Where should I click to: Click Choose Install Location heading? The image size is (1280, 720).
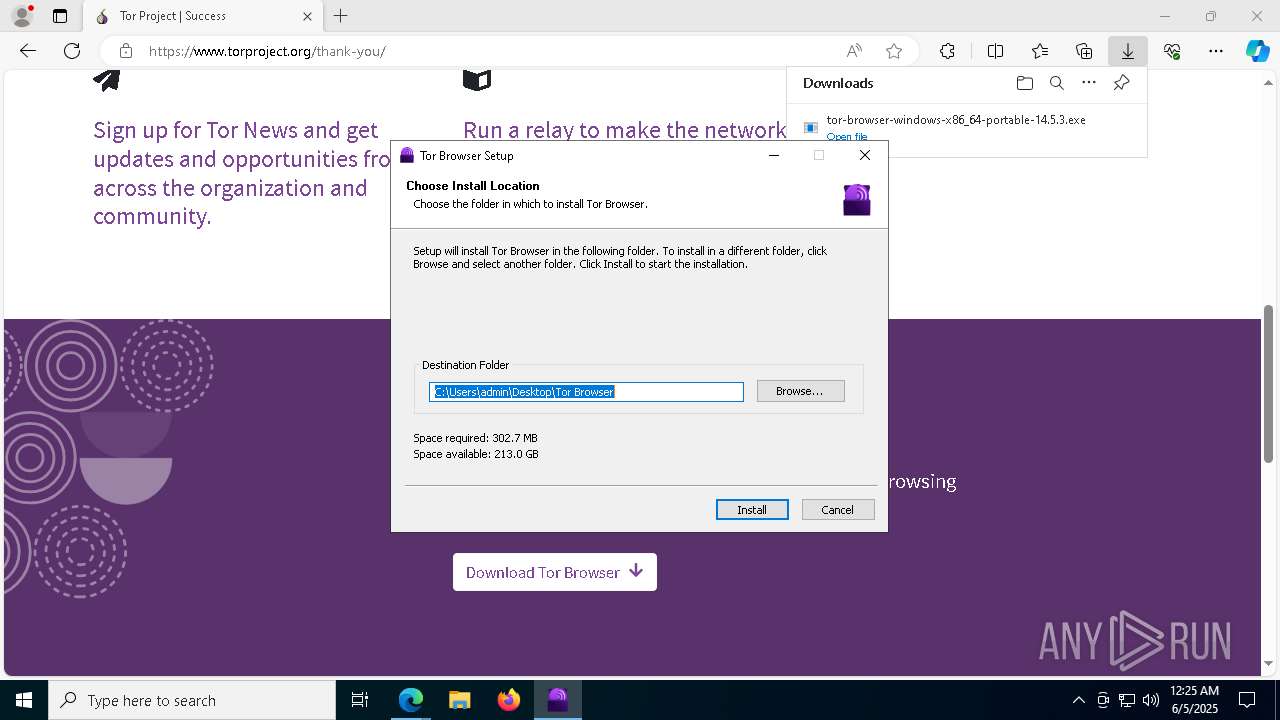473,186
